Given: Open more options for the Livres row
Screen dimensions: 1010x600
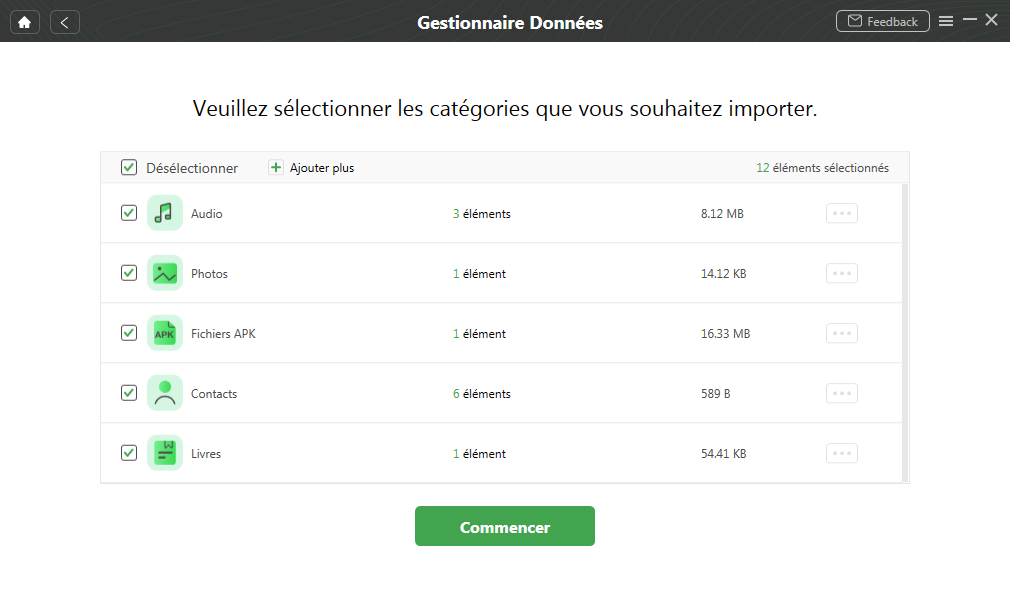Looking at the screenshot, I should (x=842, y=453).
